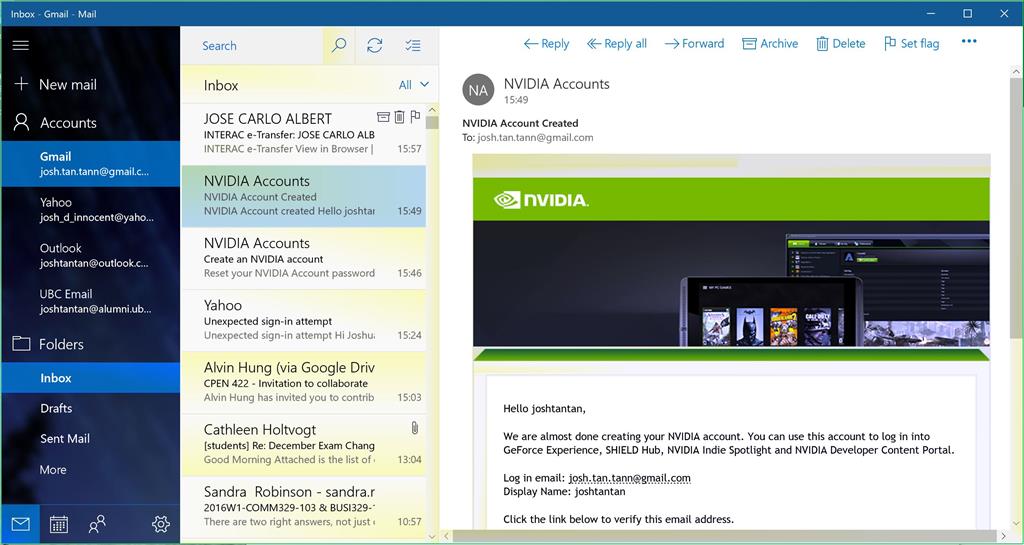The width and height of the screenshot is (1024, 545).
Task: Open Cathleen Holtvogt December Exam email
Action: click(x=304, y=444)
